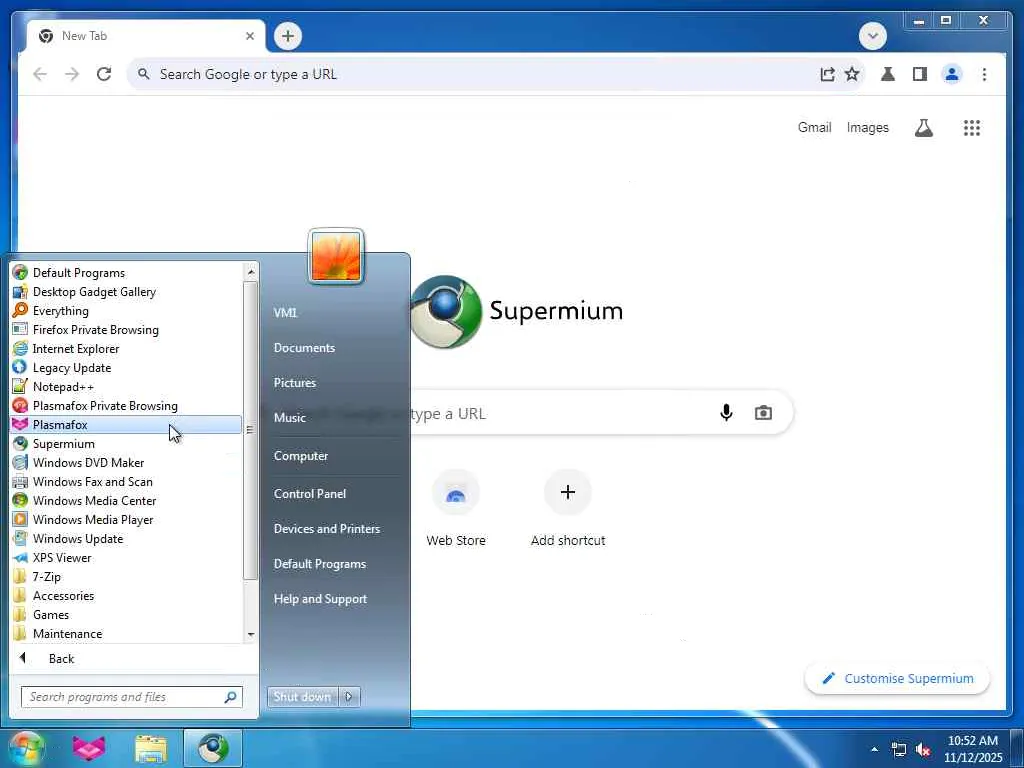
Task: Open Plasmafox Private Browsing
Action: coord(126,406)
